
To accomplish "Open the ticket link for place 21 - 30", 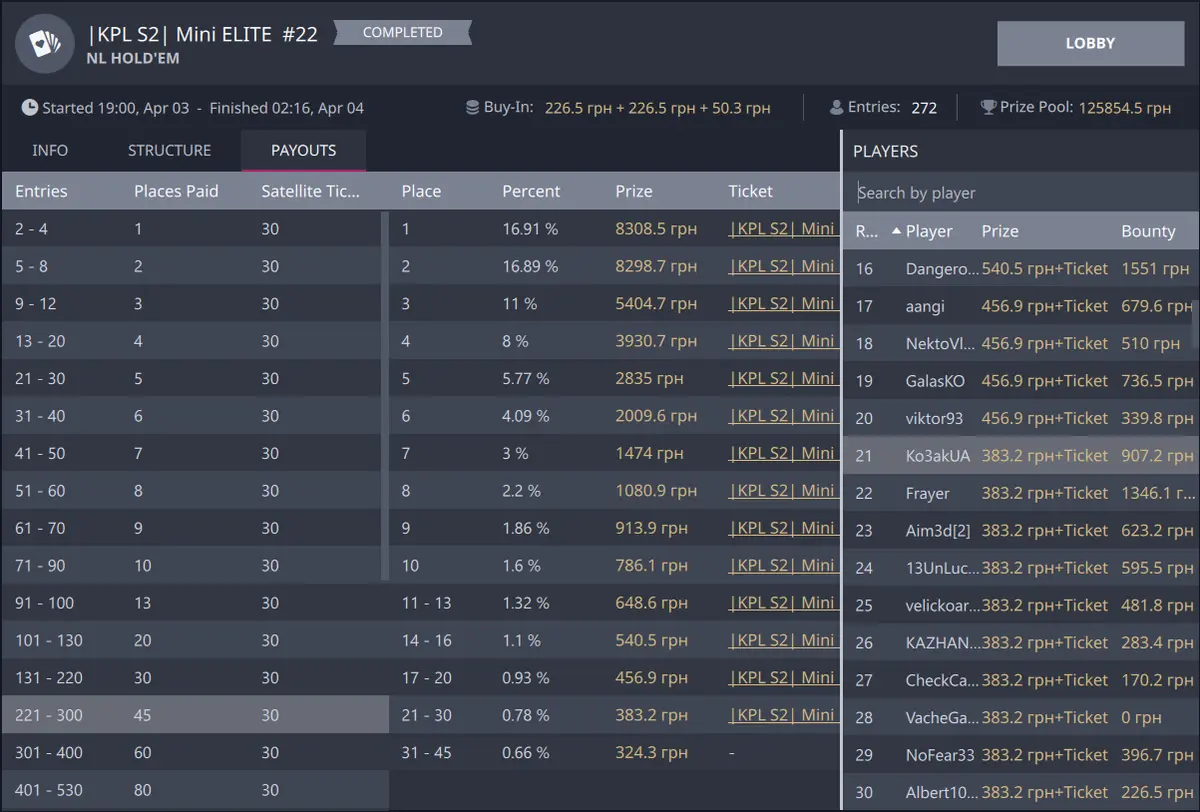I will (782, 715).
